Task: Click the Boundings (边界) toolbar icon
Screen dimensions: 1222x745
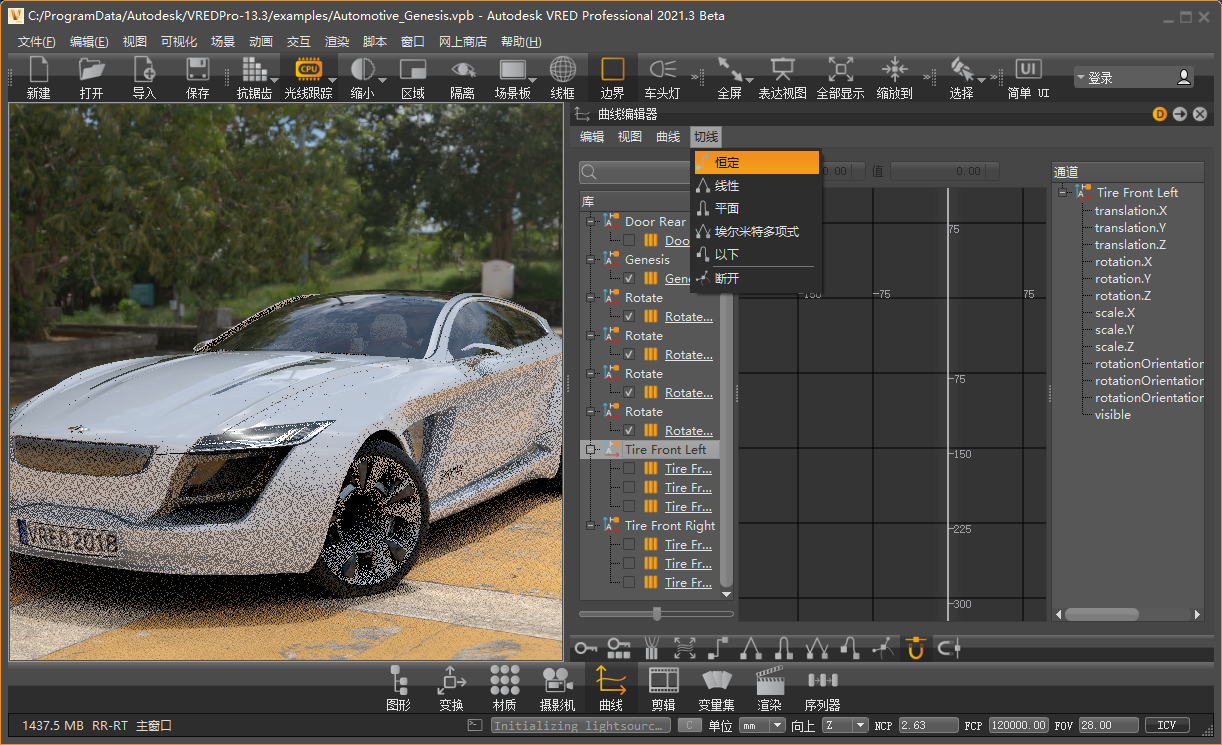Action: click(612, 69)
